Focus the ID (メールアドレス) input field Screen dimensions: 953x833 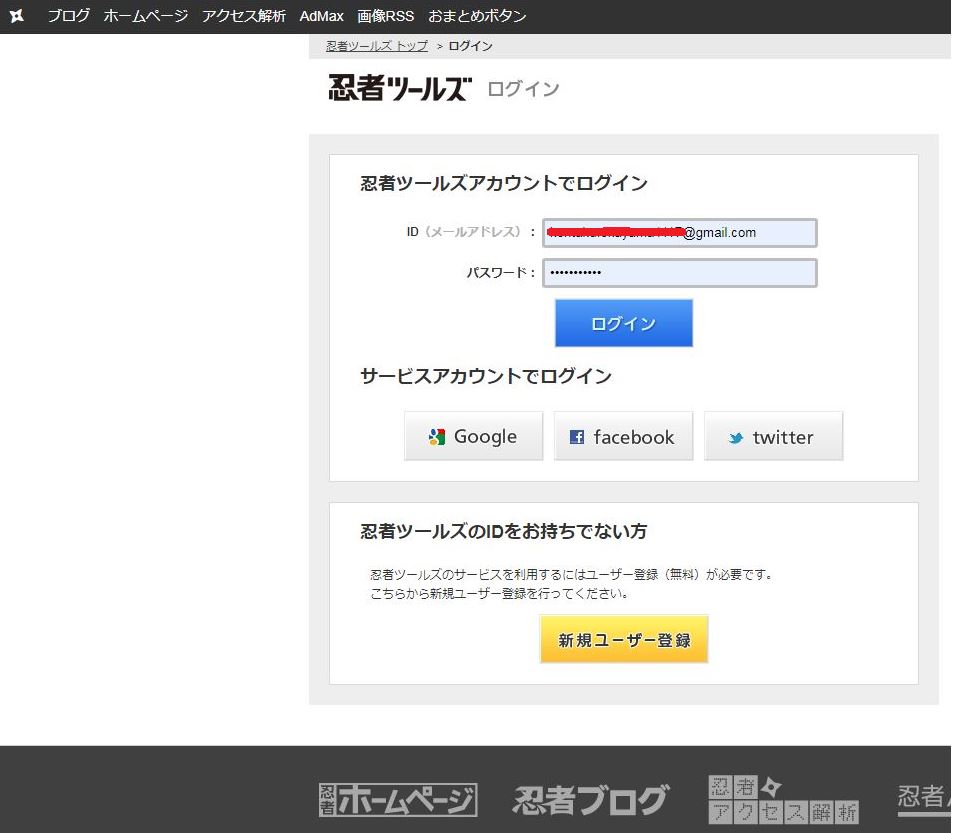click(x=679, y=233)
